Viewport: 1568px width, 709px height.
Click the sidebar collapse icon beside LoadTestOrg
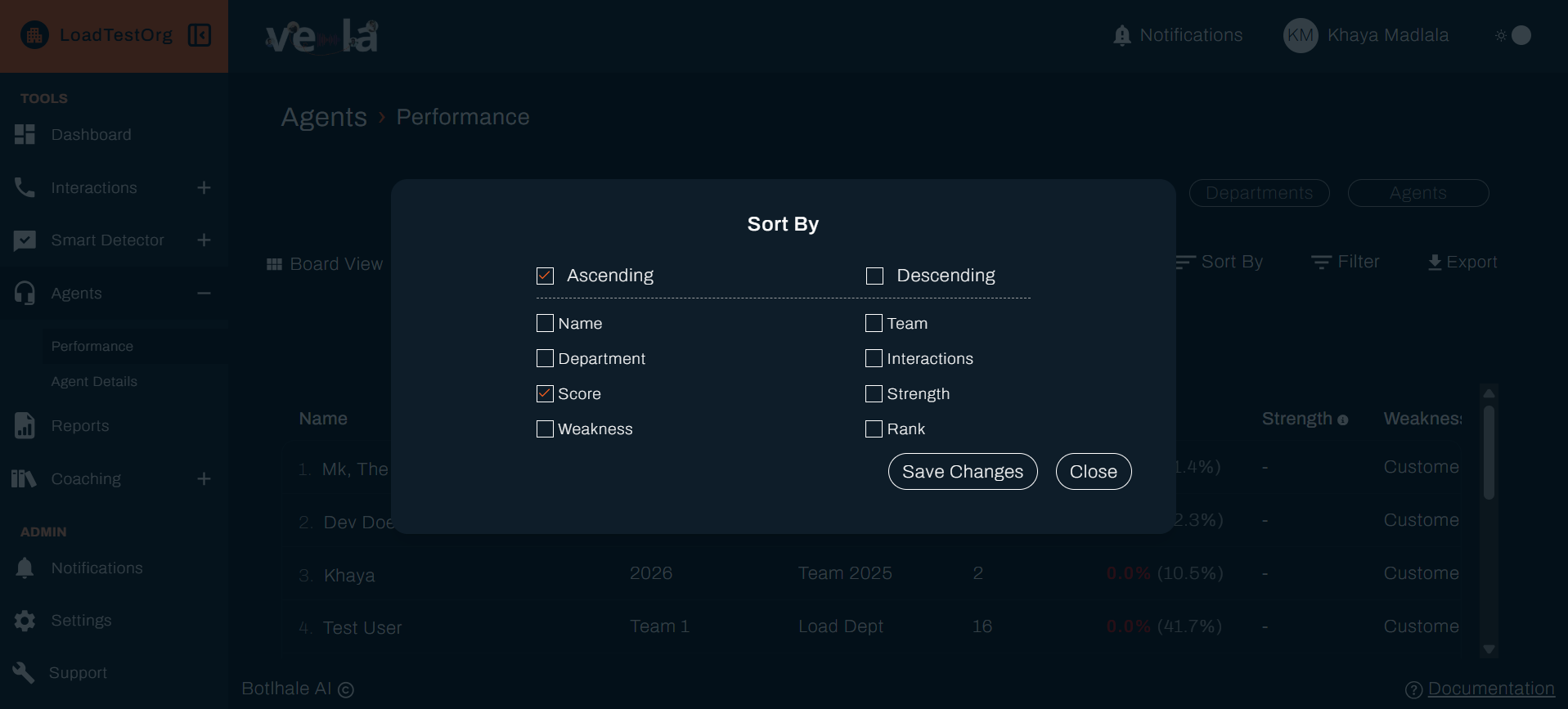200,35
